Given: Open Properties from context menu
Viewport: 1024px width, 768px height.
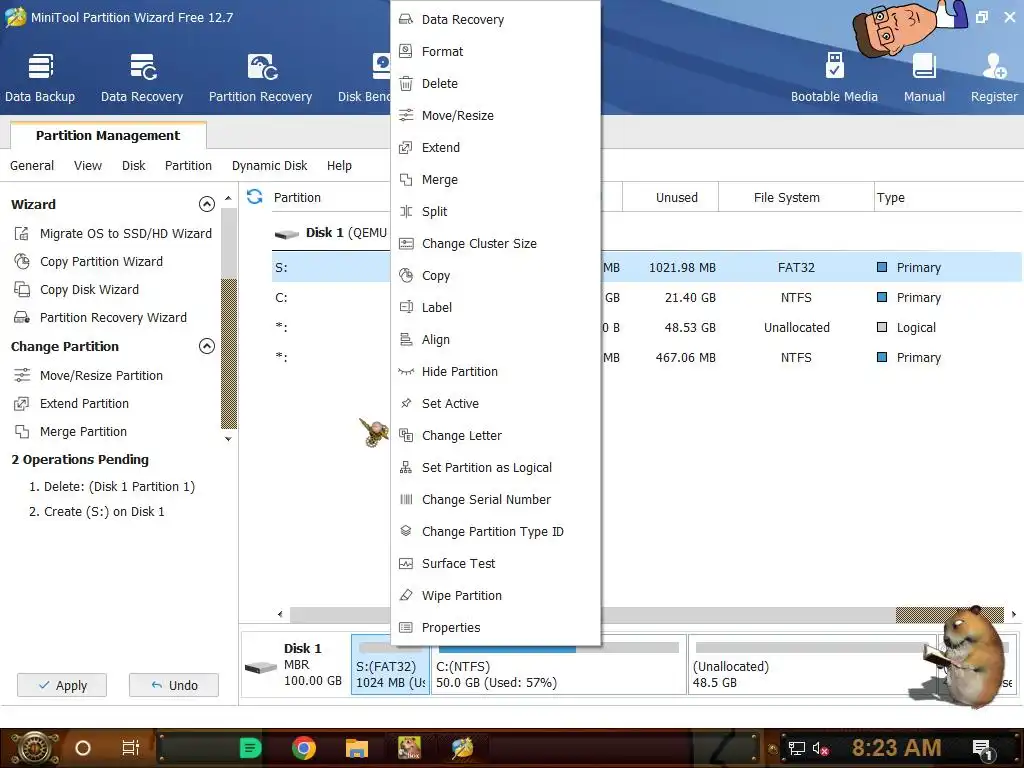Looking at the screenshot, I should click(x=495, y=628).
